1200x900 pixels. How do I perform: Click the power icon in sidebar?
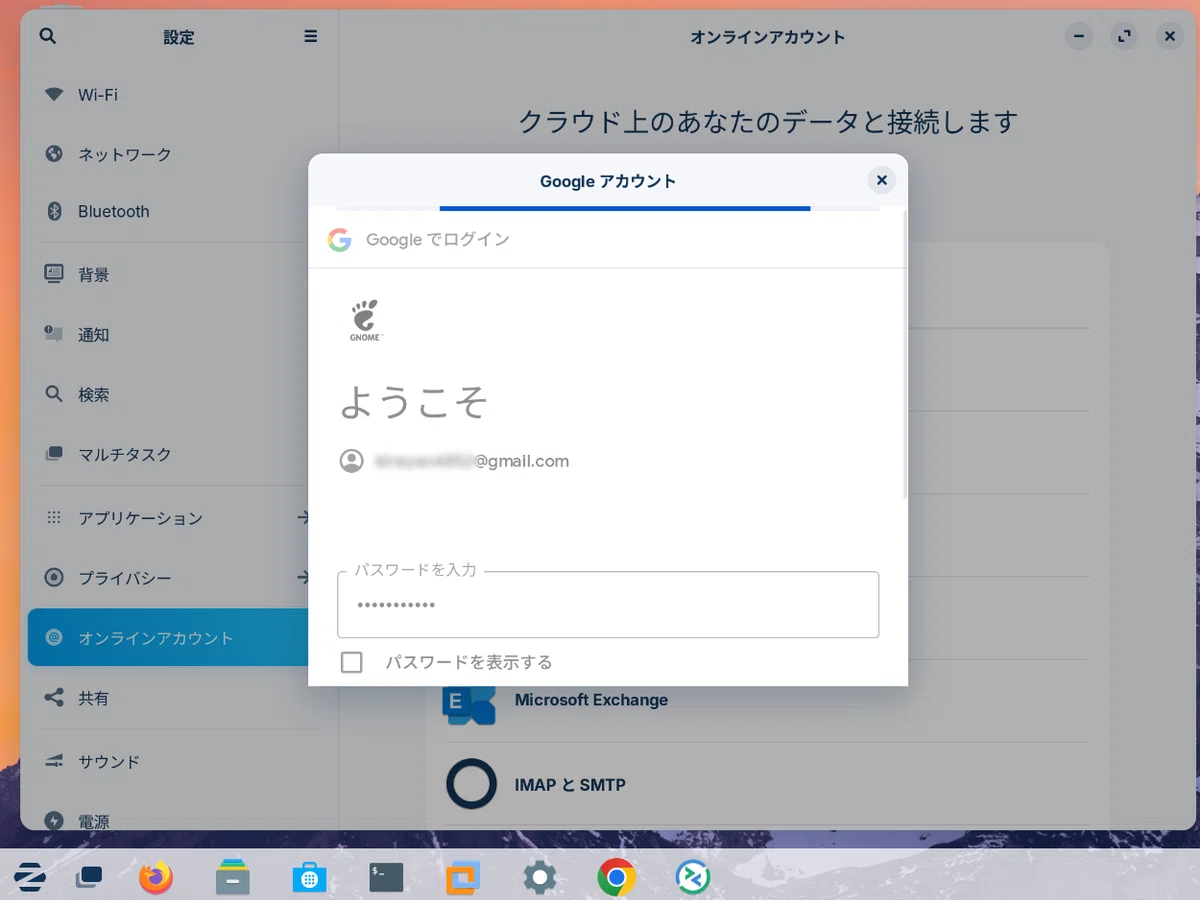pyautogui.click(x=54, y=821)
